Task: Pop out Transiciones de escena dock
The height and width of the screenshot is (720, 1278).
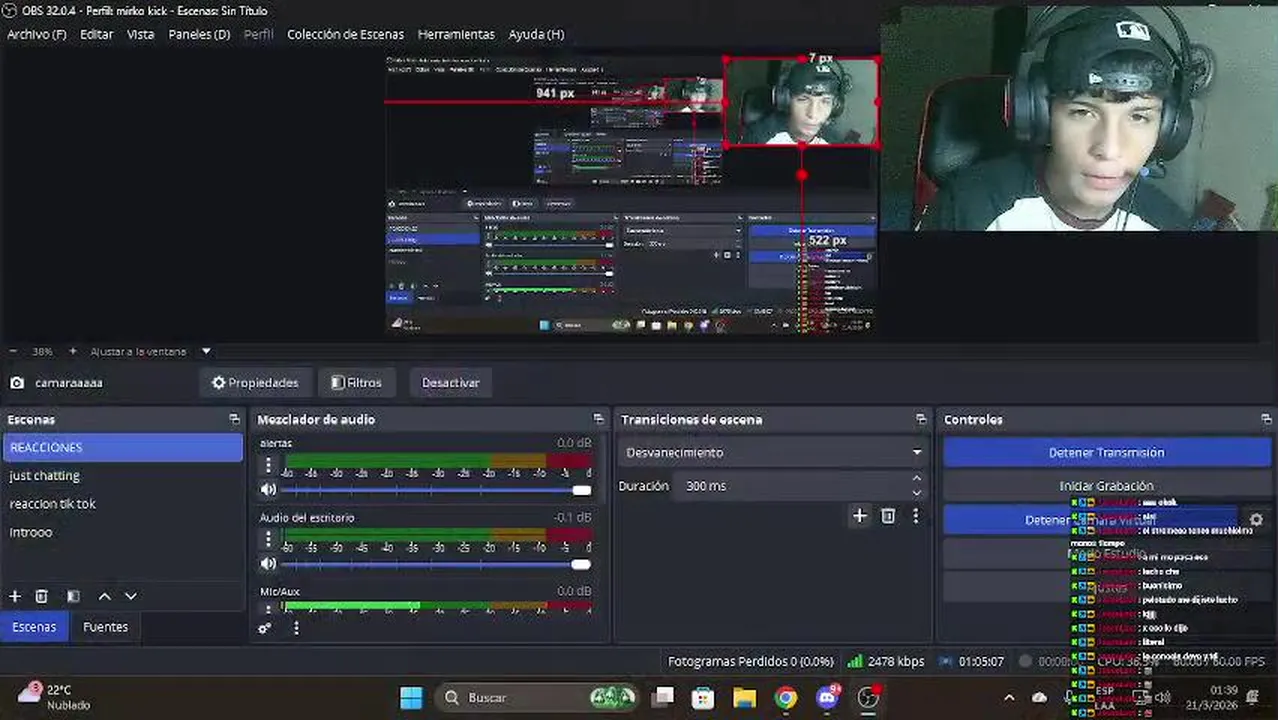Action: point(921,419)
